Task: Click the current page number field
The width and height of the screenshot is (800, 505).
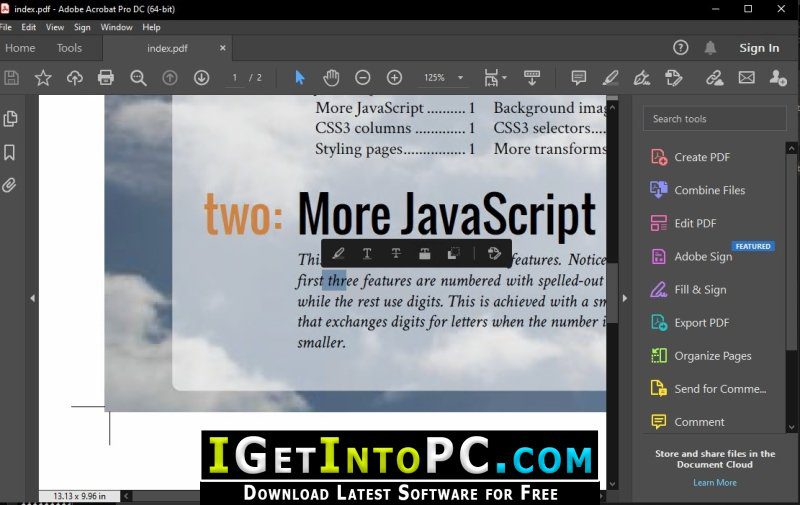Action: tap(235, 78)
